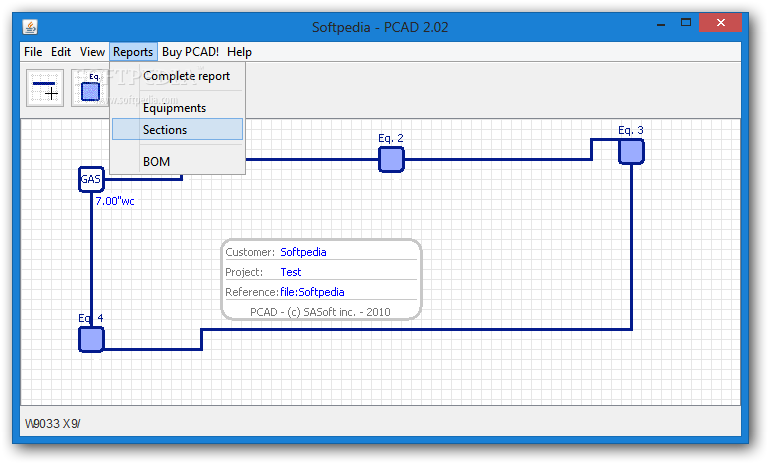This screenshot has width=769, height=464.
Task: Click the Java app icon in title bar
Action: [30, 27]
